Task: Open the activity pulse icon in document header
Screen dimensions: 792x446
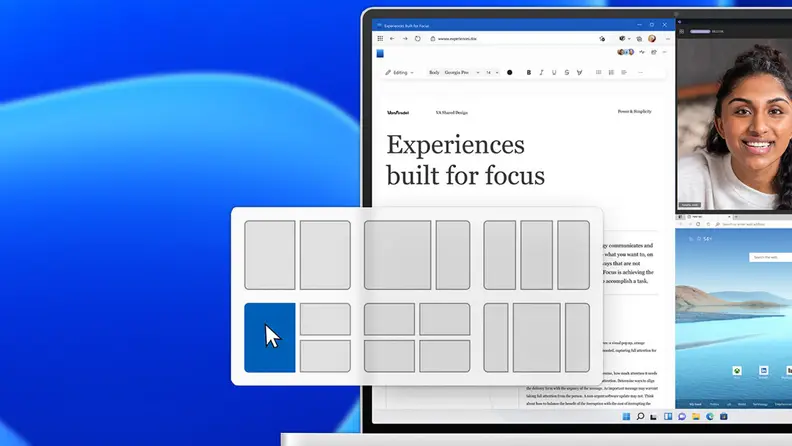Action: pyautogui.click(x=642, y=52)
